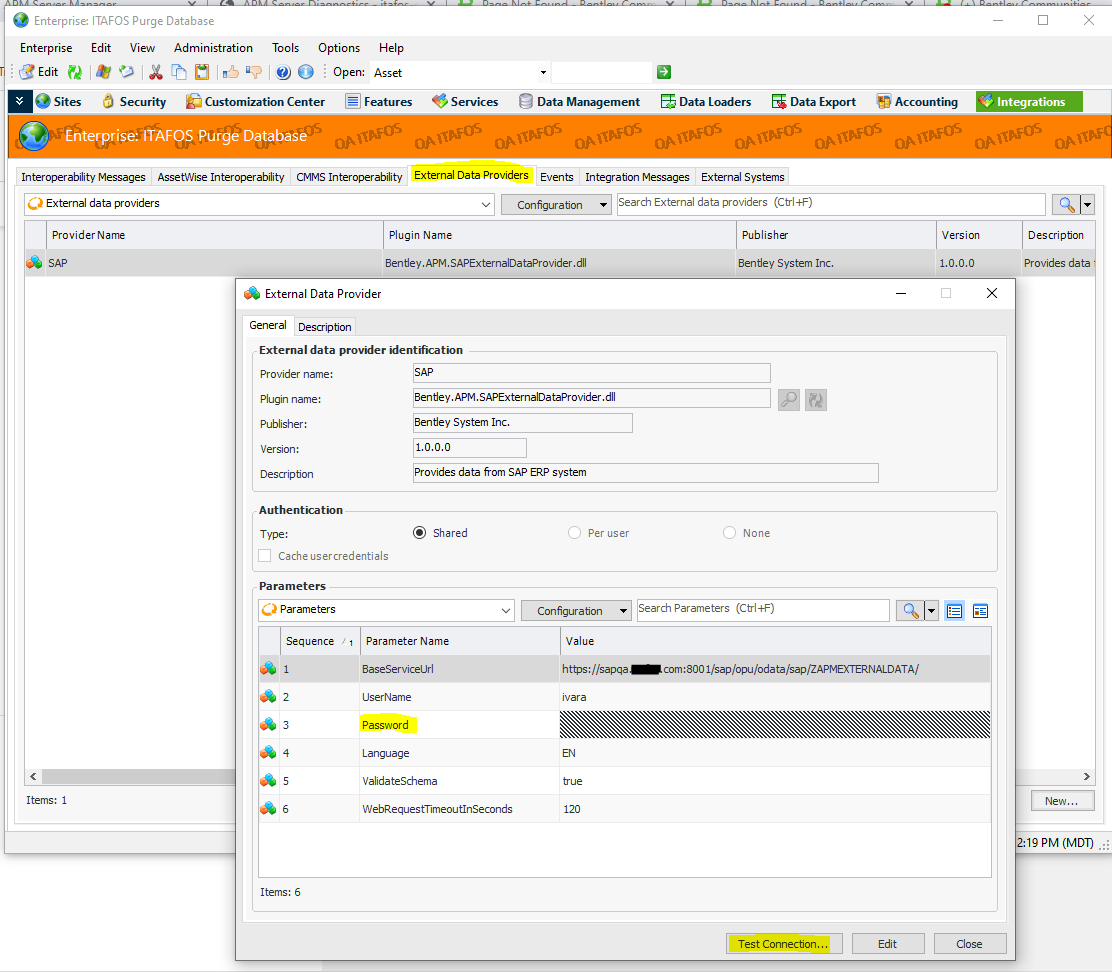The image size is (1112, 972).
Task: Click the Test Connection button
Action: pos(784,944)
